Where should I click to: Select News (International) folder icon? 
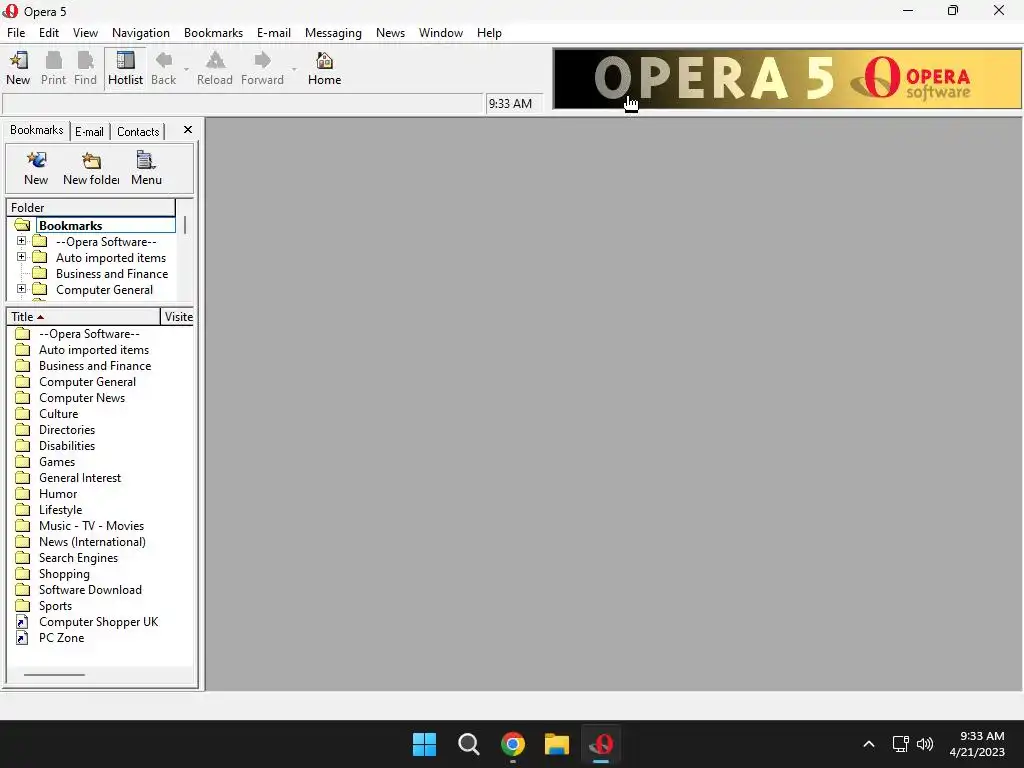coord(23,541)
